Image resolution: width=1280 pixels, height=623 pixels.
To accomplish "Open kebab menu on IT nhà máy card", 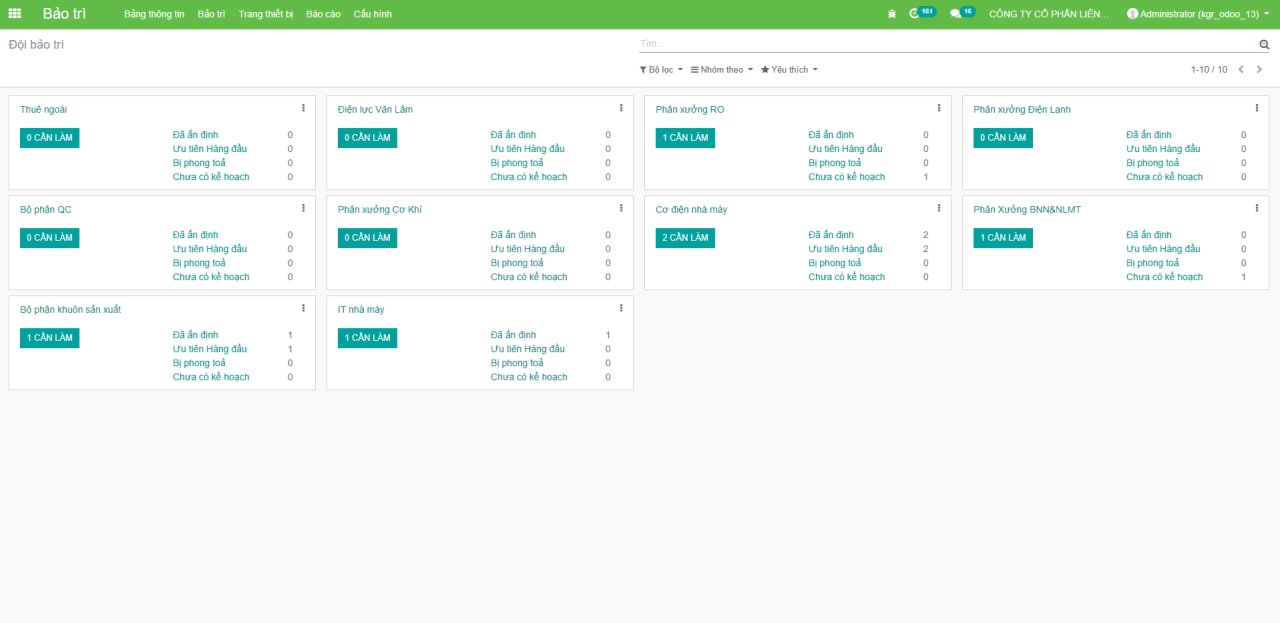I will pyautogui.click(x=621, y=308).
